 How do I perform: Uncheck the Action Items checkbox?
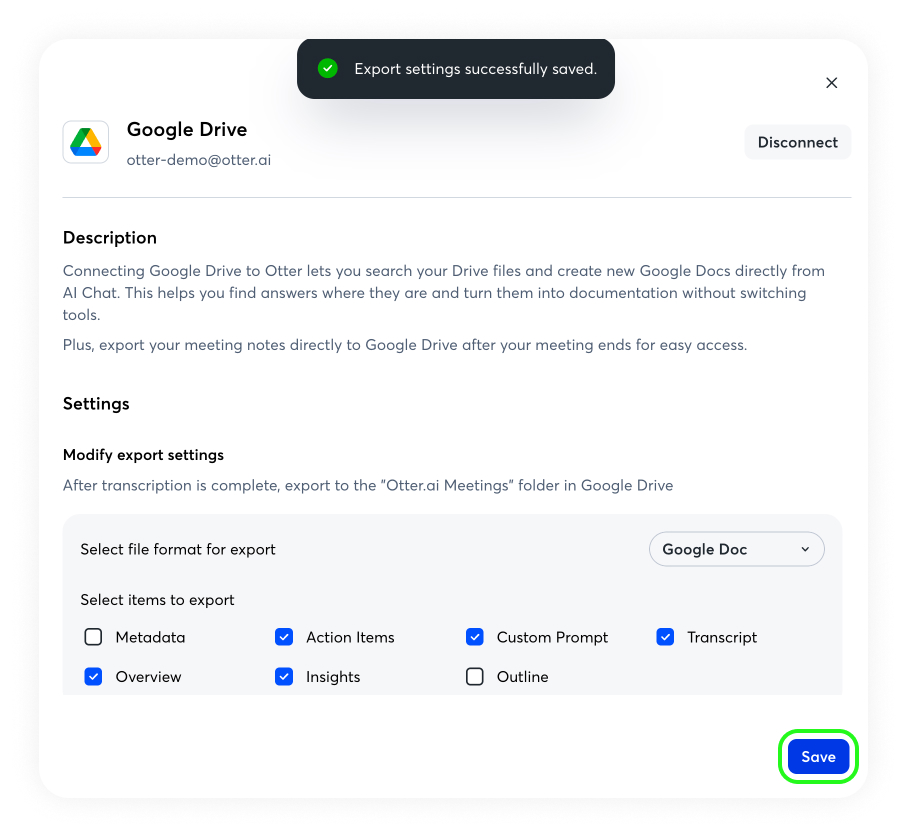[x=283, y=637]
